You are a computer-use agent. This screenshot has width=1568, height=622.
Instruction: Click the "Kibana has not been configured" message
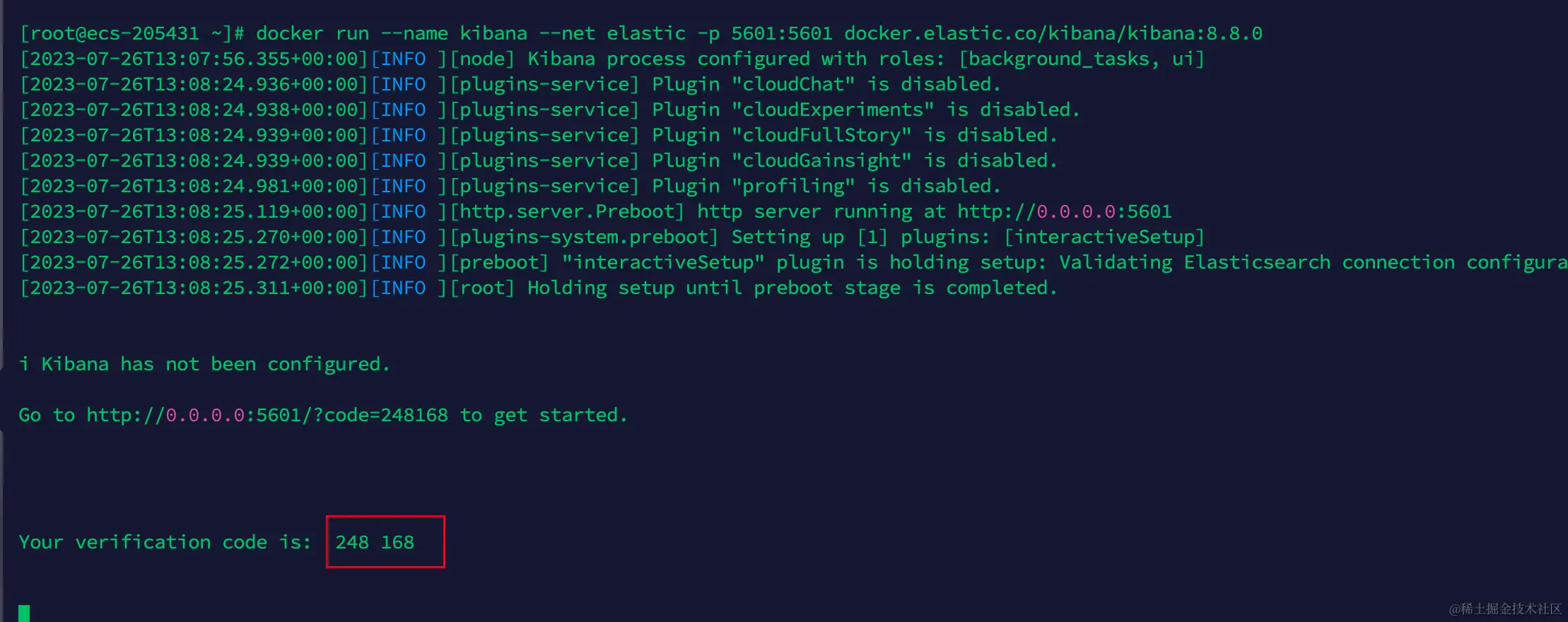(215, 364)
